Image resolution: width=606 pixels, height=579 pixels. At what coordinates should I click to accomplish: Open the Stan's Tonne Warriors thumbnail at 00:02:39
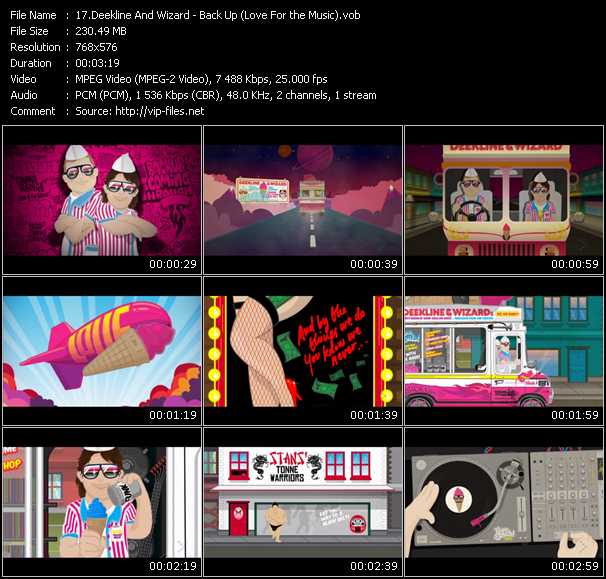tap(303, 502)
